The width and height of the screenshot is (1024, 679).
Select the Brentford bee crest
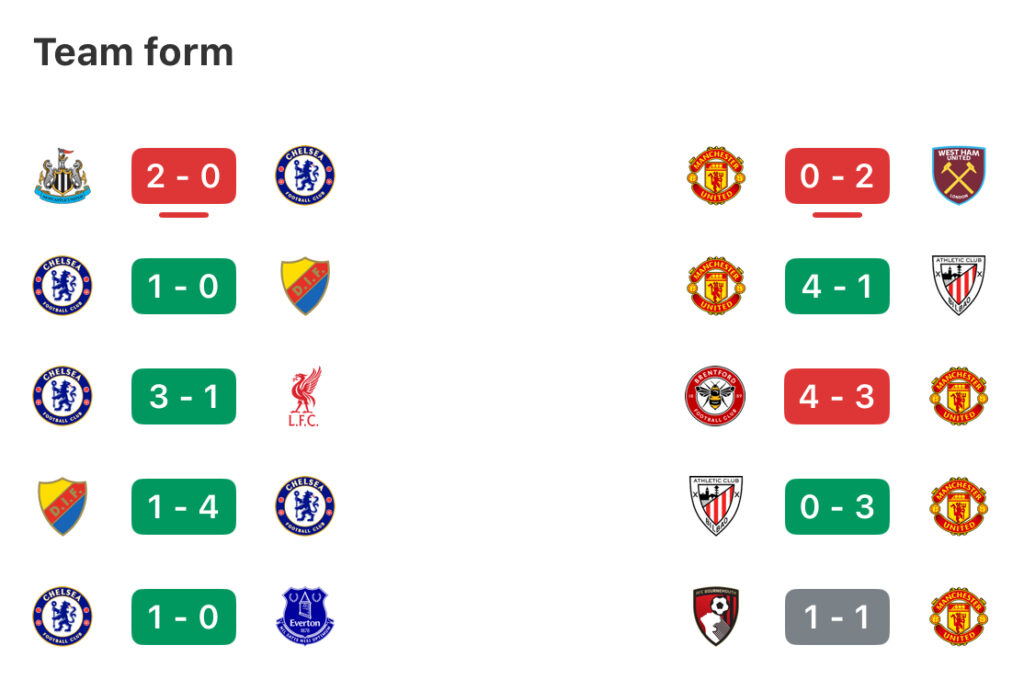[716, 396]
